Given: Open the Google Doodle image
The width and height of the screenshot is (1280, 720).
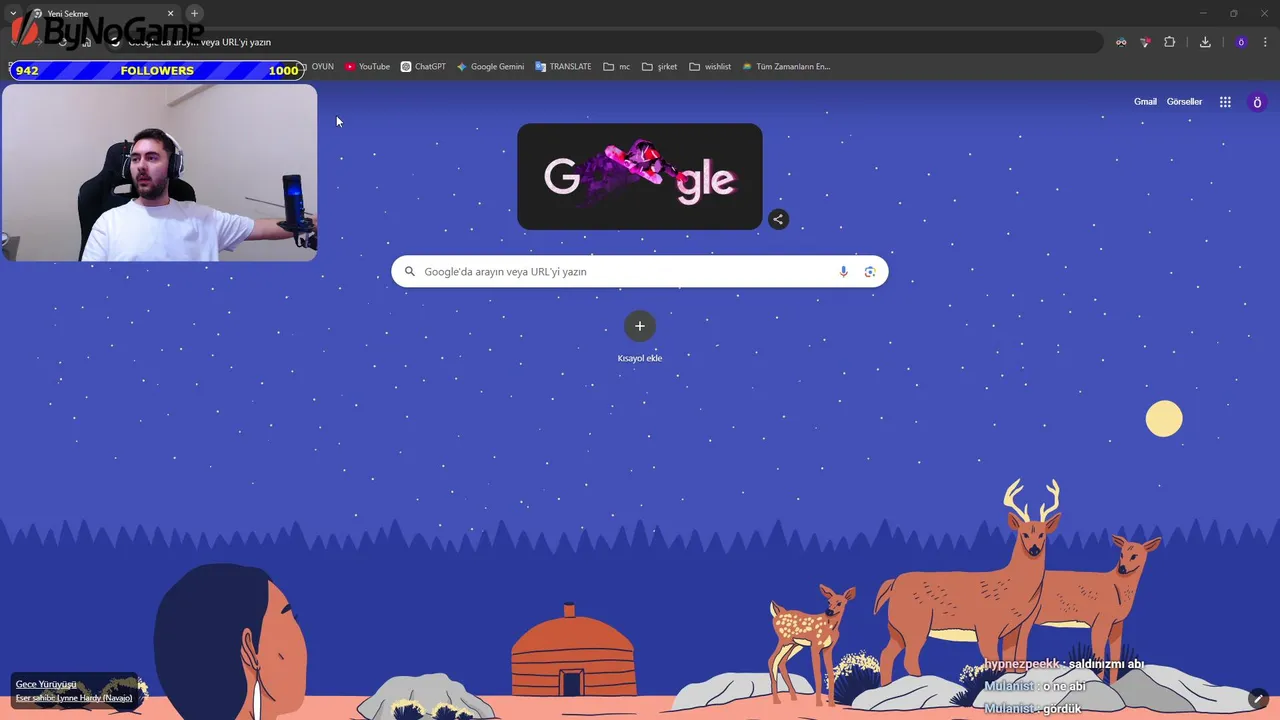Looking at the screenshot, I should pos(640,177).
